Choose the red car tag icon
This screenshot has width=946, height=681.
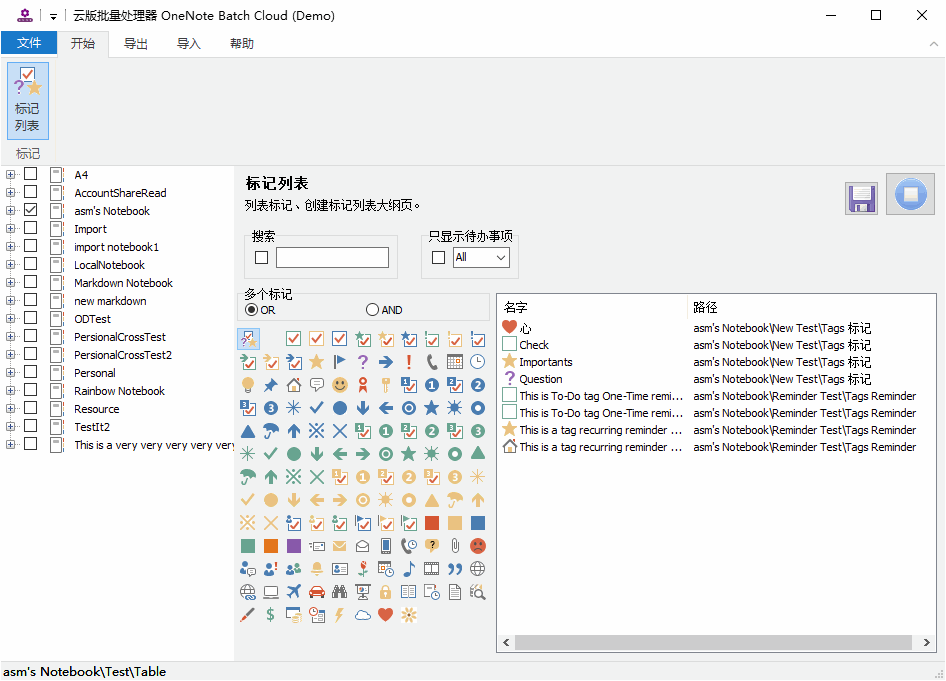coord(316,592)
